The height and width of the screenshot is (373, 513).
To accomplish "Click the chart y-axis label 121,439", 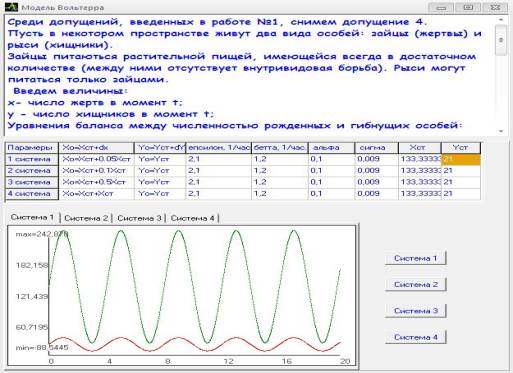I will [x=32, y=296].
